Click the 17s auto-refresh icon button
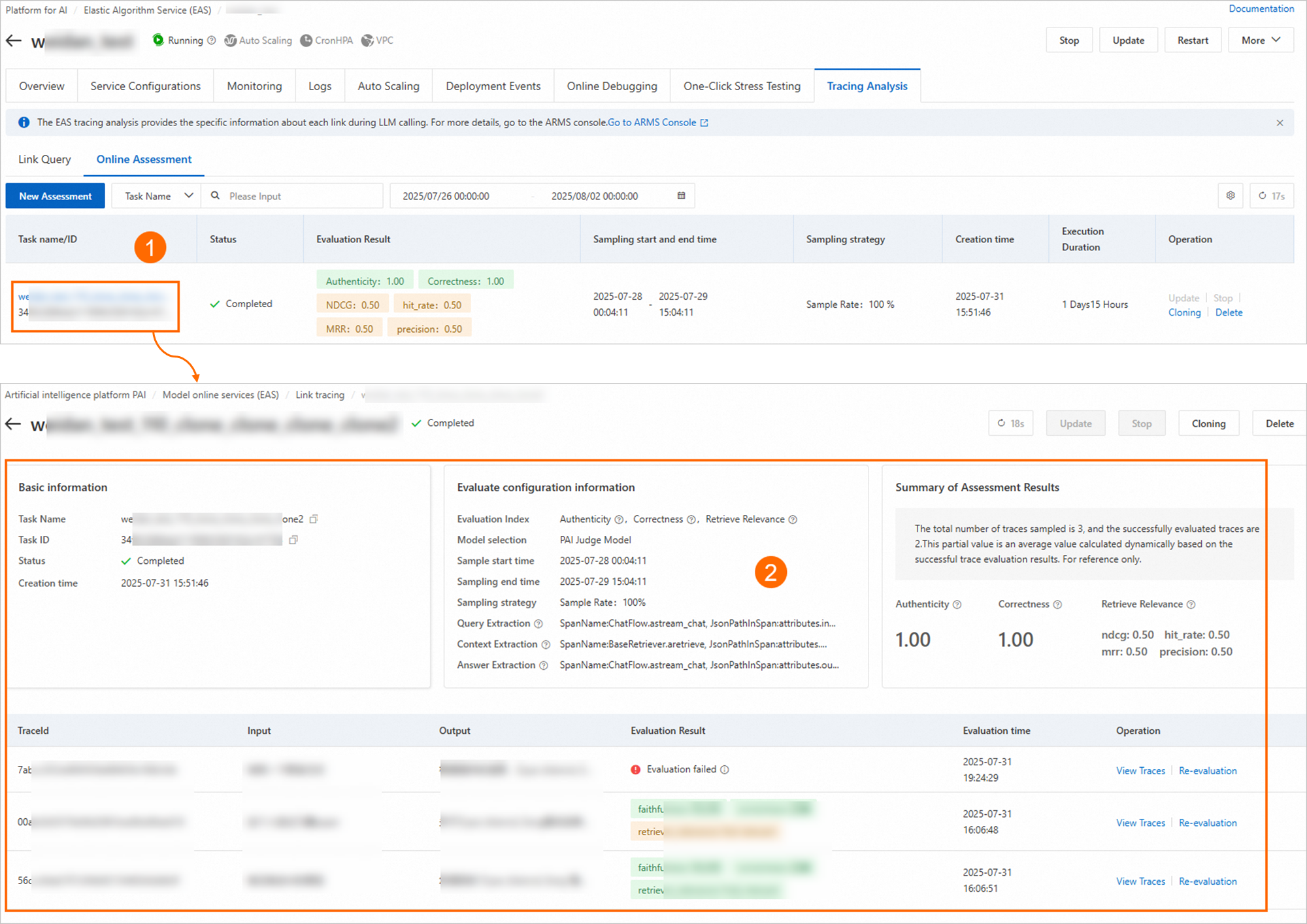1307x924 pixels. pos(1272,196)
